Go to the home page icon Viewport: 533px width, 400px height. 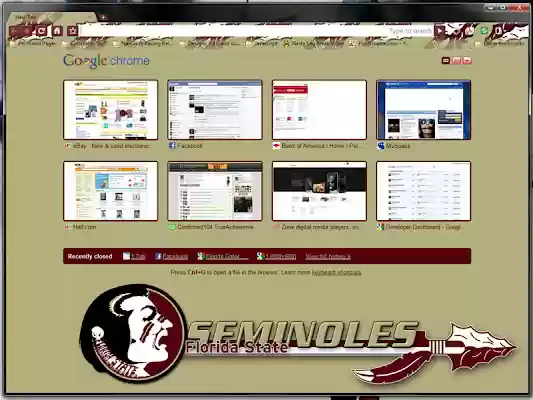click(57, 31)
